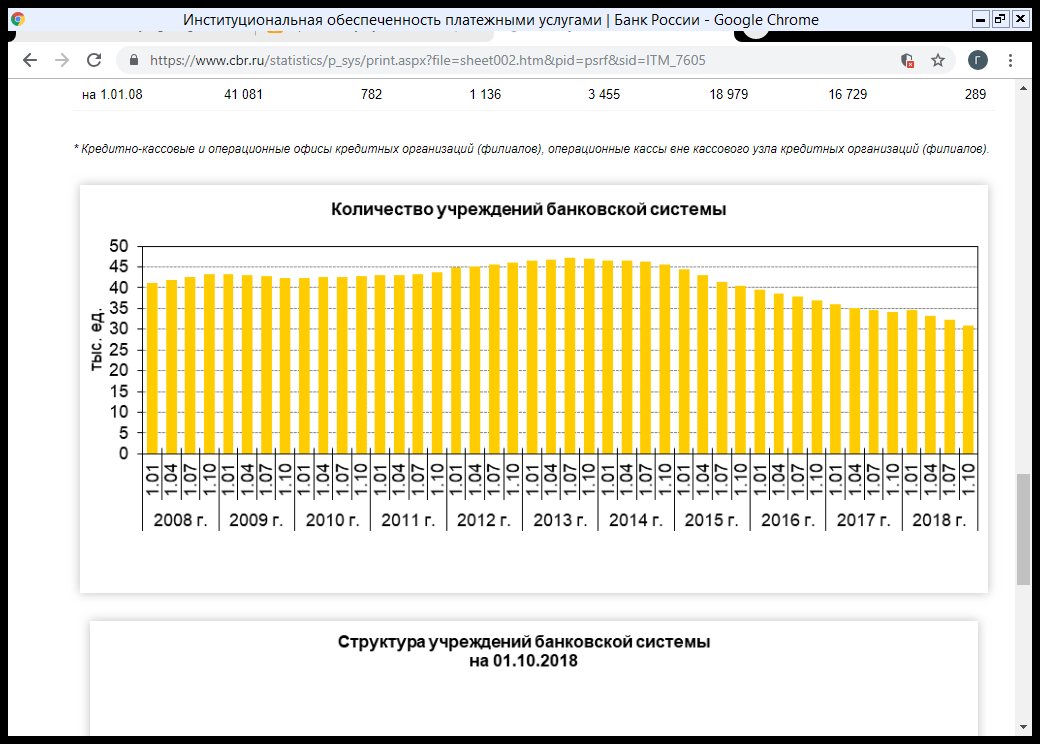Click the '2013 г.' axis label
Image resolution: width=1040 pixels, height=744 pixels.
[560, 521]
